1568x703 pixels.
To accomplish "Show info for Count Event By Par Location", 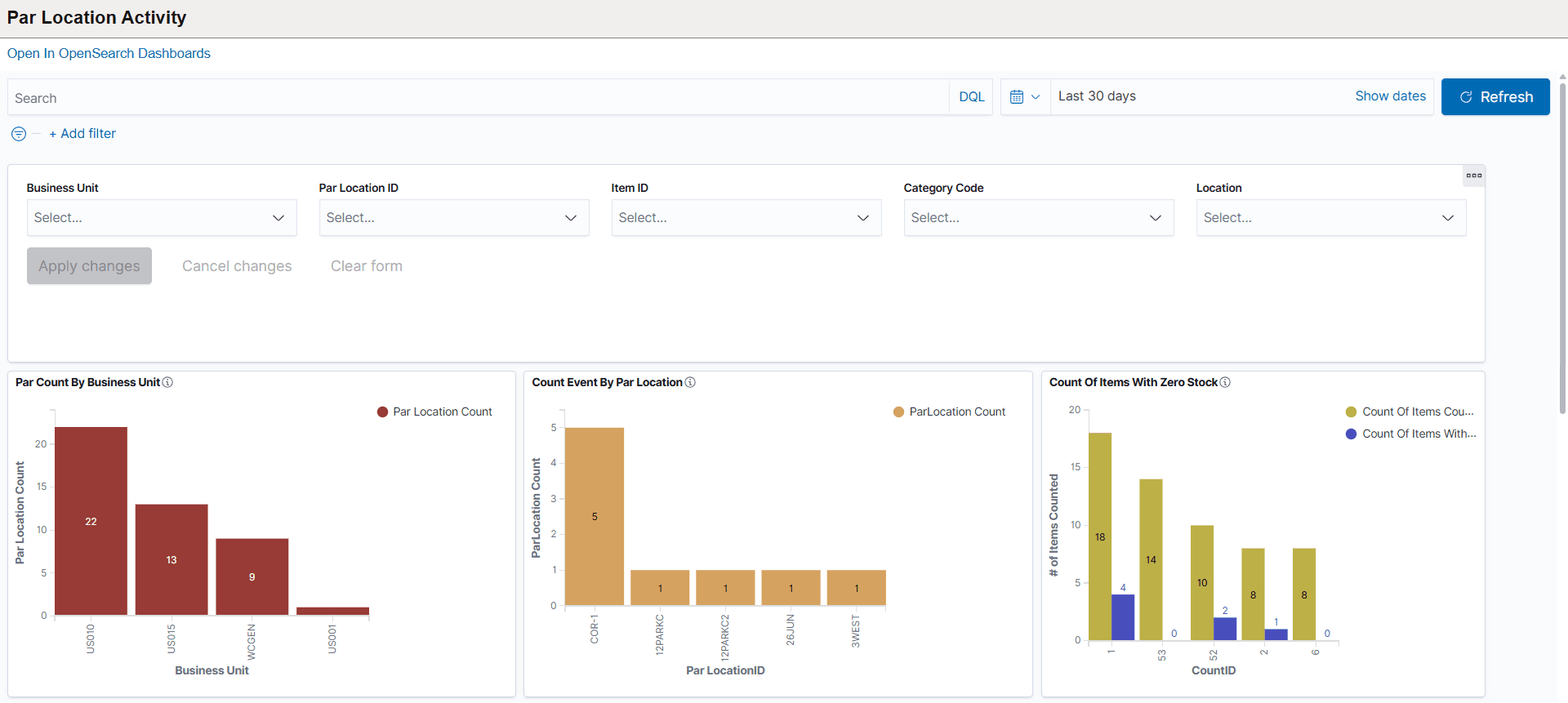I will tap(690, 382).
